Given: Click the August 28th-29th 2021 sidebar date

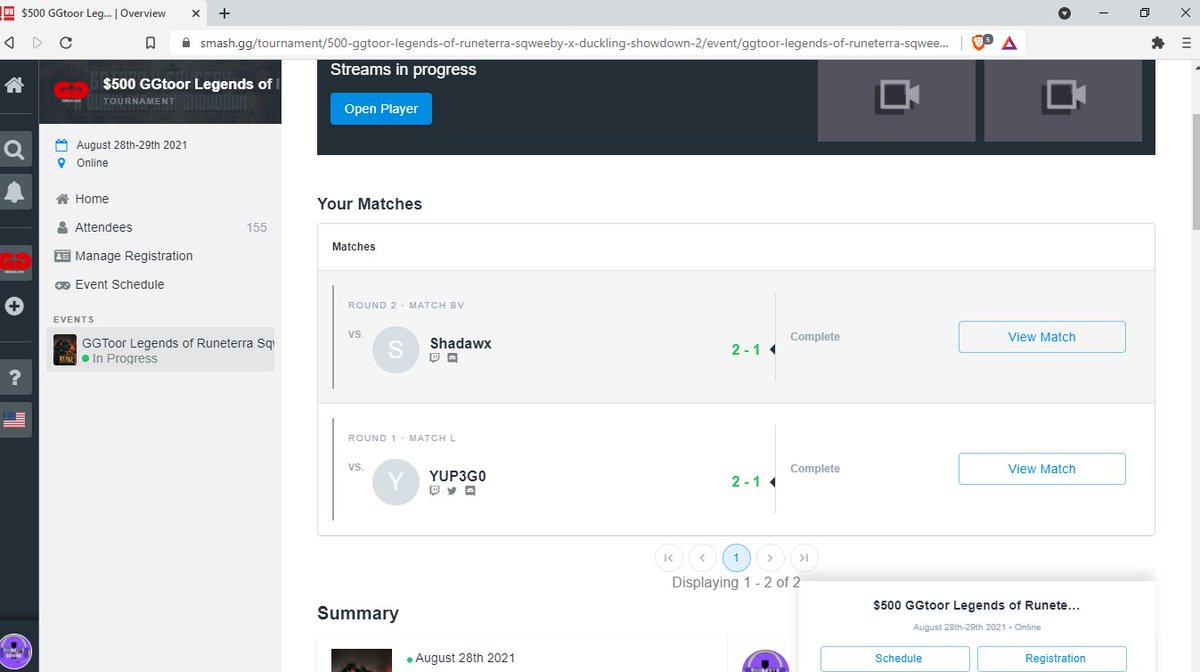Looking at the screenshot, I should (x=132, y=145).
